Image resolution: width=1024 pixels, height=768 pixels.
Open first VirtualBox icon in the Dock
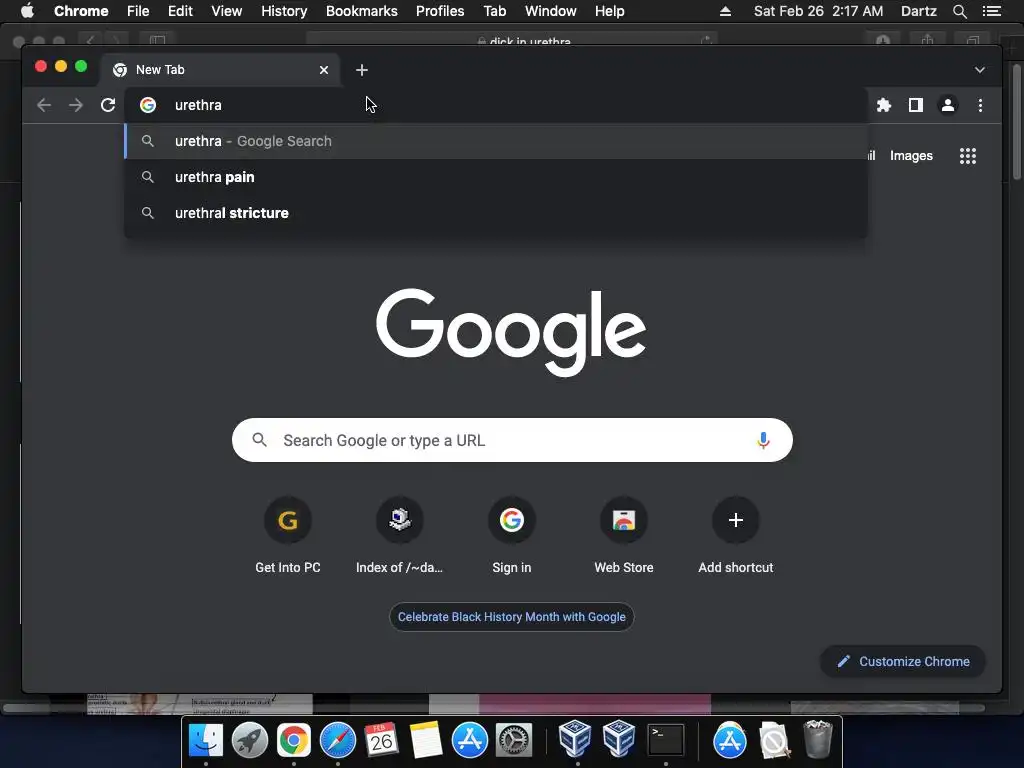click(575, 739)
